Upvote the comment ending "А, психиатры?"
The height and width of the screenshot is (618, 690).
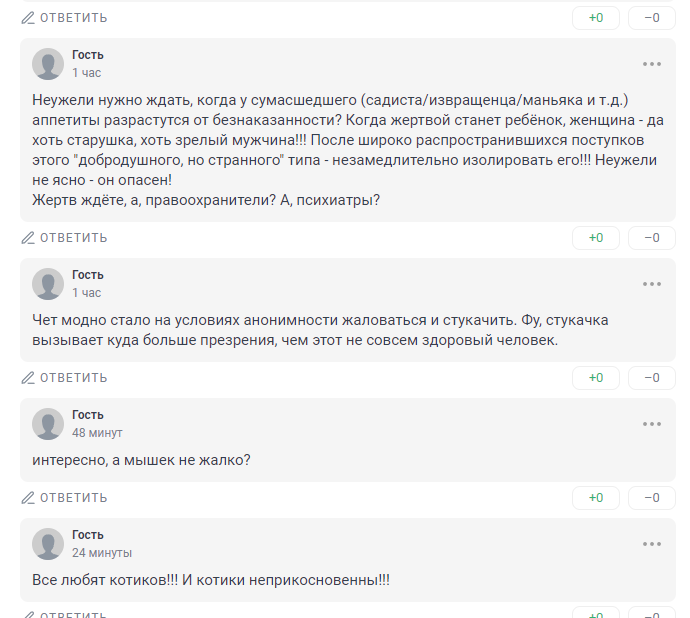click(x=596, y=238)
